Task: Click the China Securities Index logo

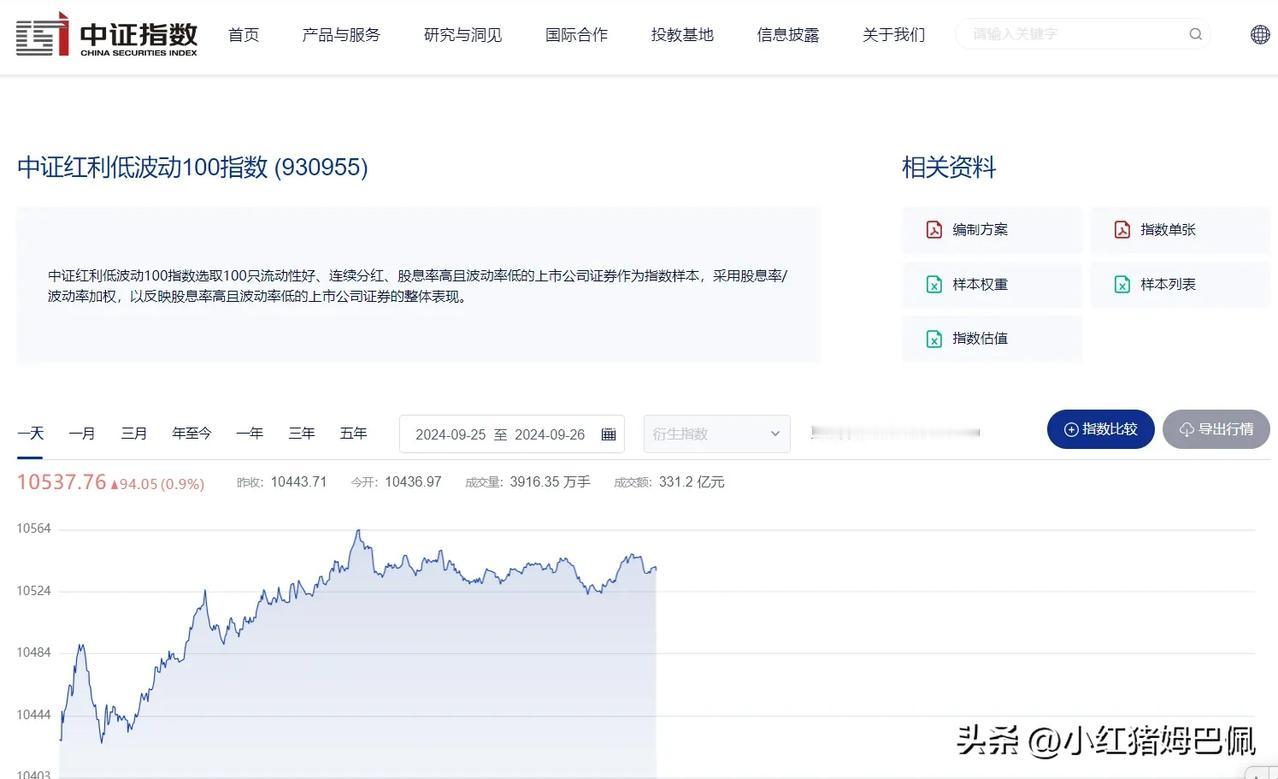Action: tap(107, 34)
